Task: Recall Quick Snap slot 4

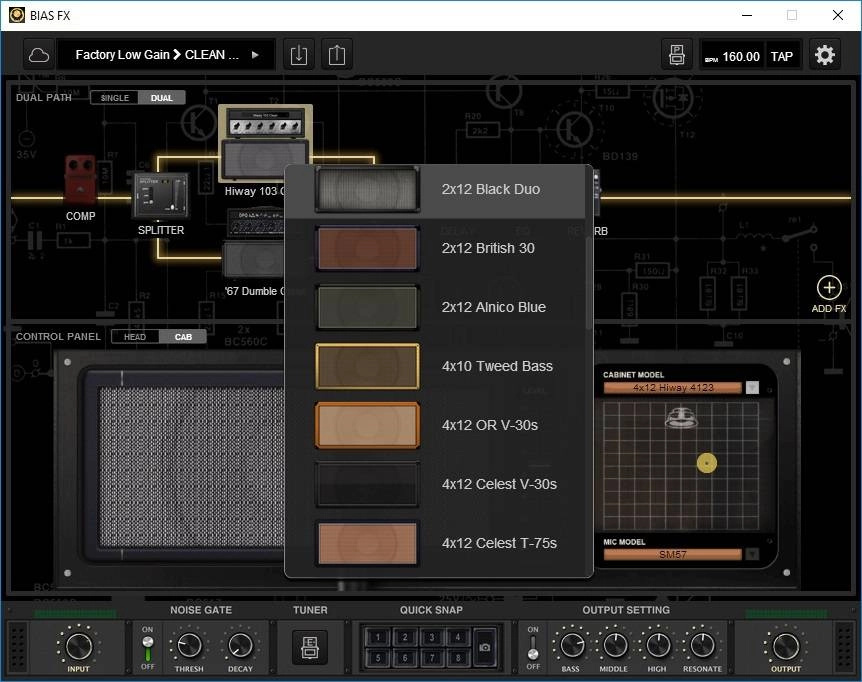Action: tap(458, 637)
